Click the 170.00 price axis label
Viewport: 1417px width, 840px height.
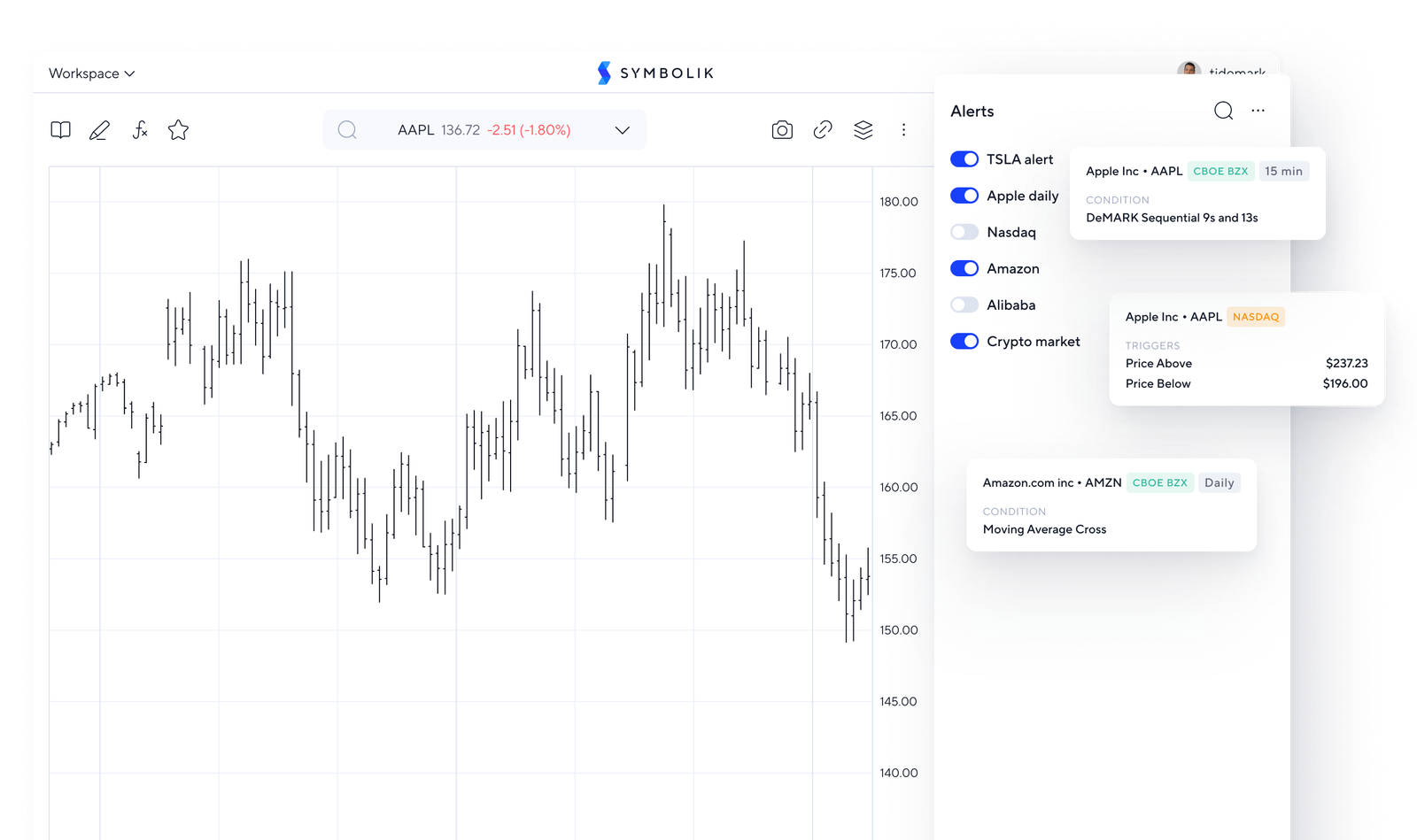[x=898, y=344]
